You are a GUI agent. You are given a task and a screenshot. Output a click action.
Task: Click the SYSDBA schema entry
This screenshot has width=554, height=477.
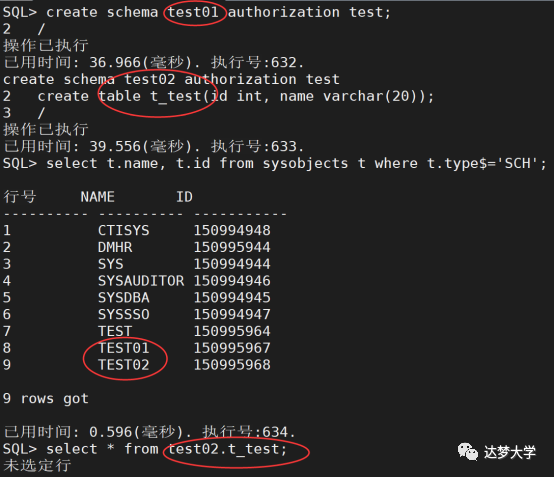point(124,298)
